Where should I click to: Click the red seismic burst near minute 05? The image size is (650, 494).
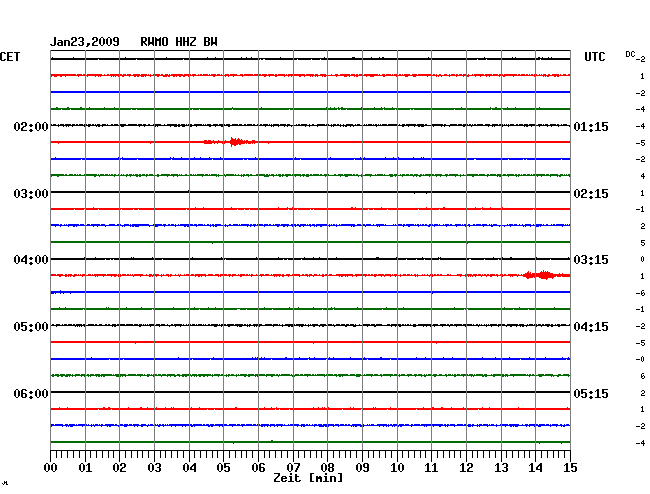click(235, 142)
